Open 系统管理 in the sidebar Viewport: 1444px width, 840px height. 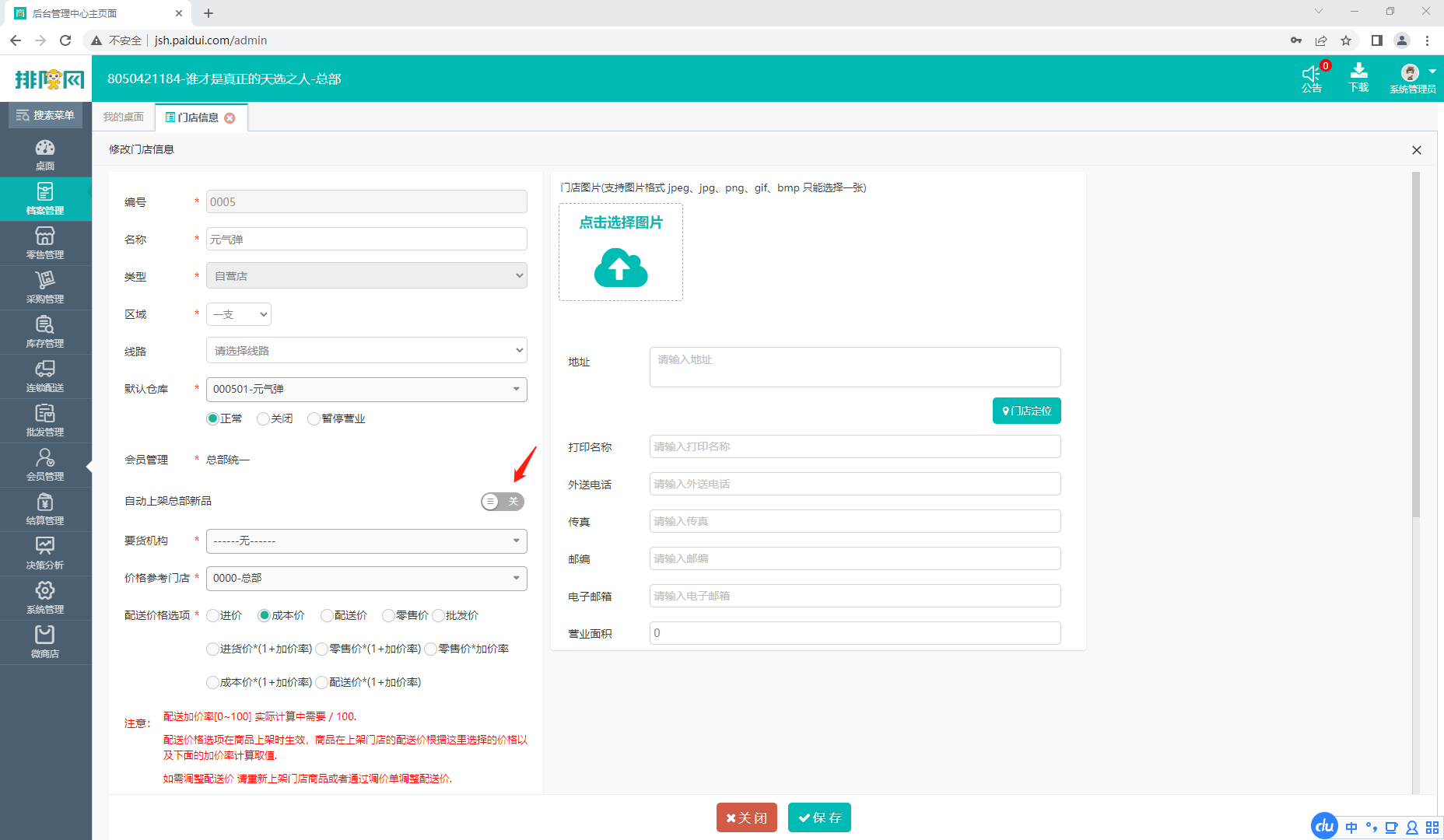45,598
